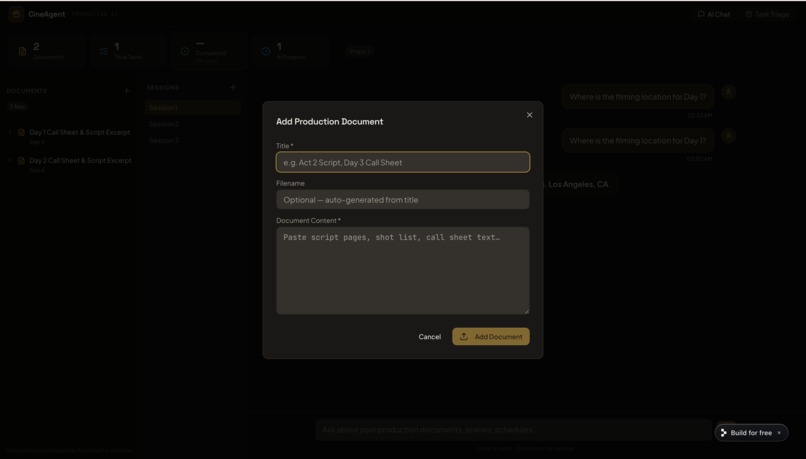Grab the textarea resize handle corner
This screenshot has width=806, height=459.
[526, 310]
